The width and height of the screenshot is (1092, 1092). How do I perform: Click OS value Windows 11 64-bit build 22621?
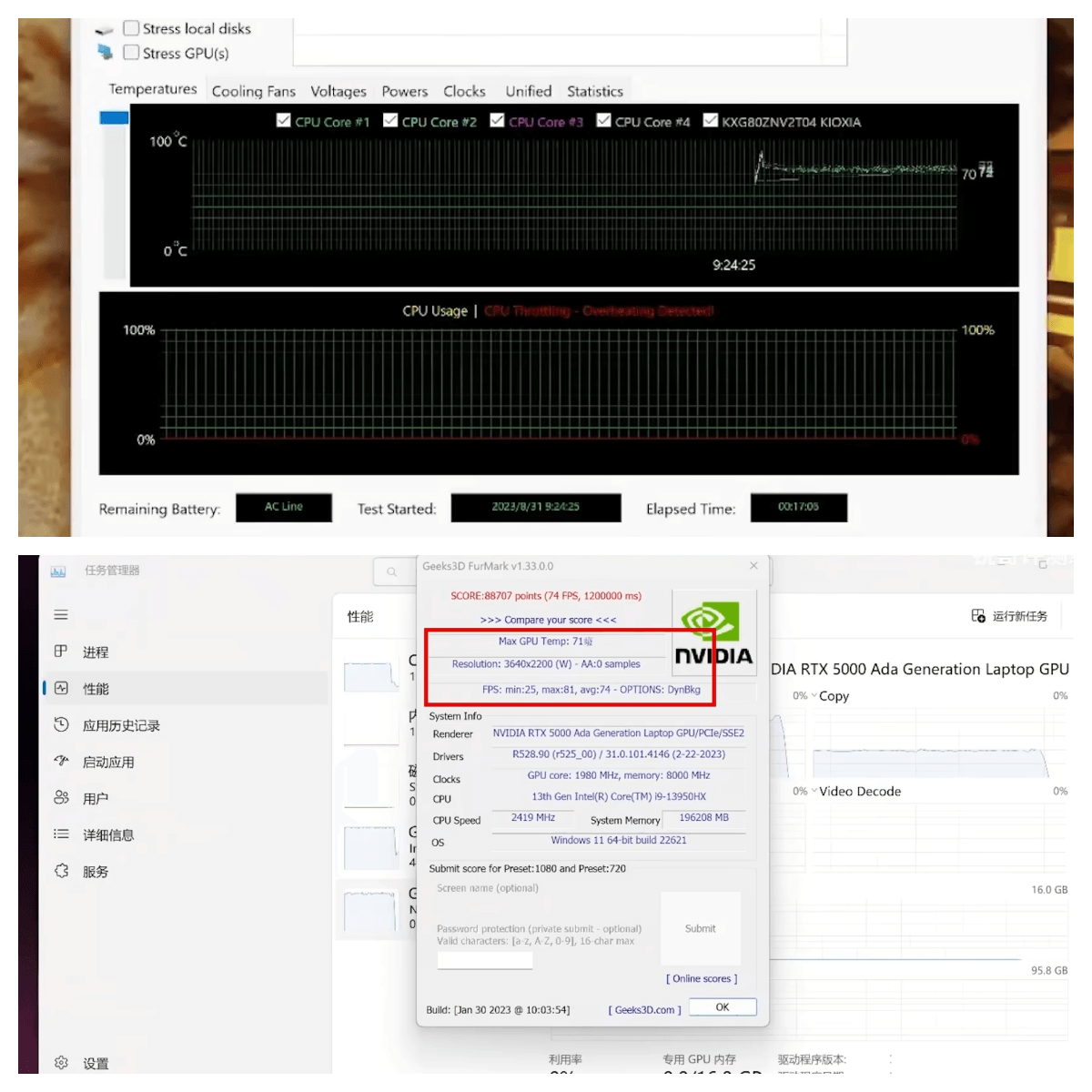(618, 840)
